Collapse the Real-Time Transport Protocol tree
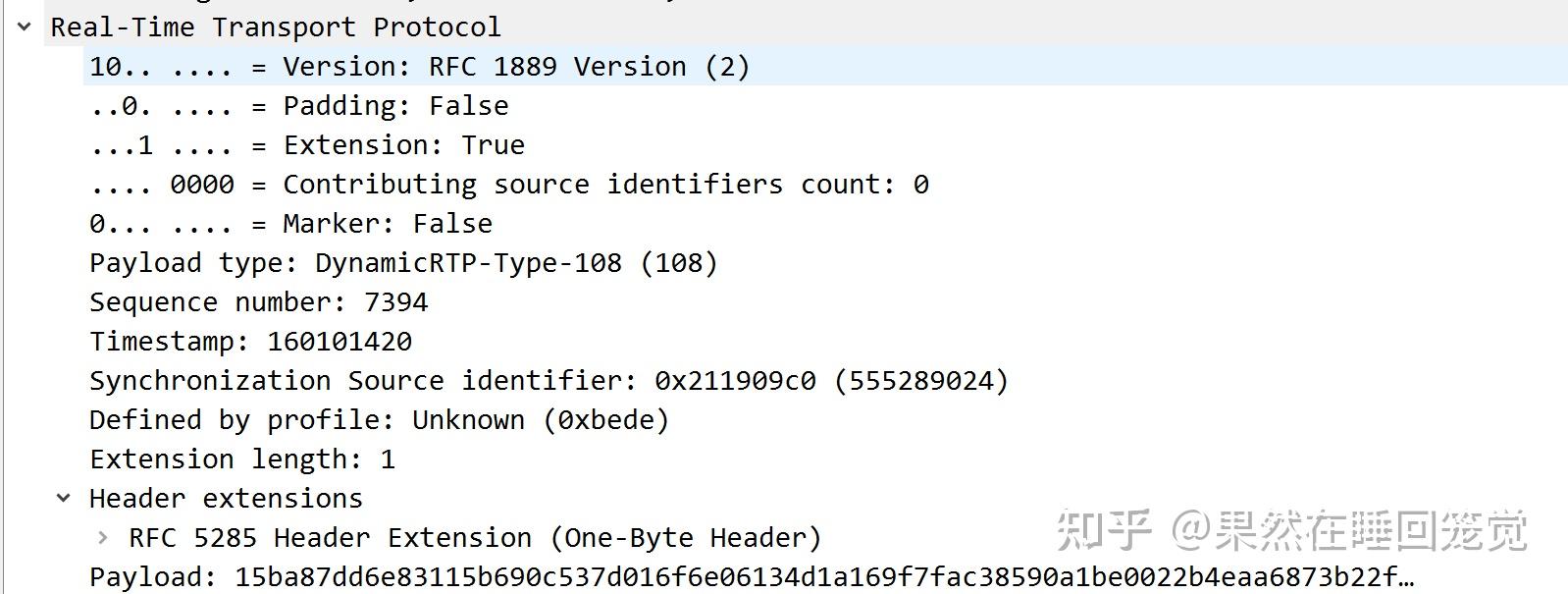 click(25, 27)
